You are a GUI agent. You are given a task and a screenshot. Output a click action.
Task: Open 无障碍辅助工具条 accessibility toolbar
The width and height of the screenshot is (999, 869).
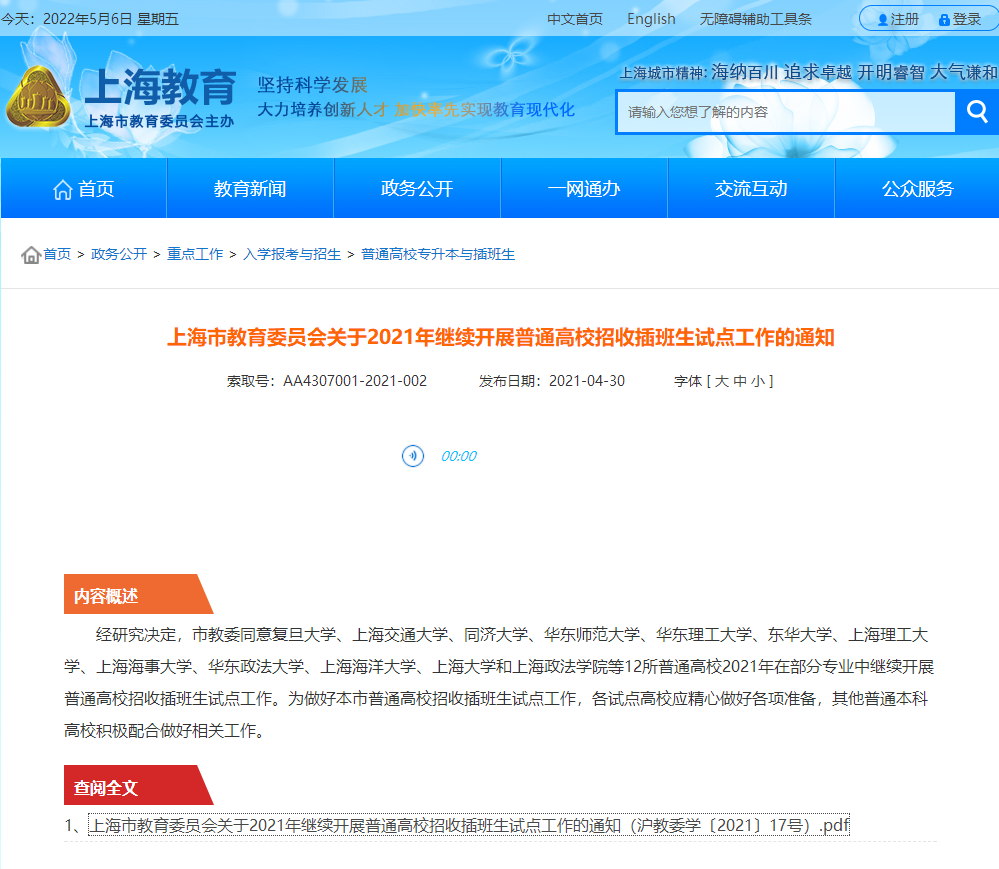(756, 19)
